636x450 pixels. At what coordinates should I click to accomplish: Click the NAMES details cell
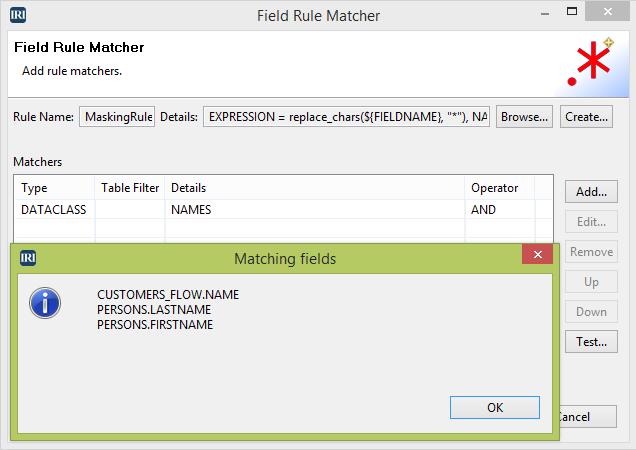(x=191, y=209)
